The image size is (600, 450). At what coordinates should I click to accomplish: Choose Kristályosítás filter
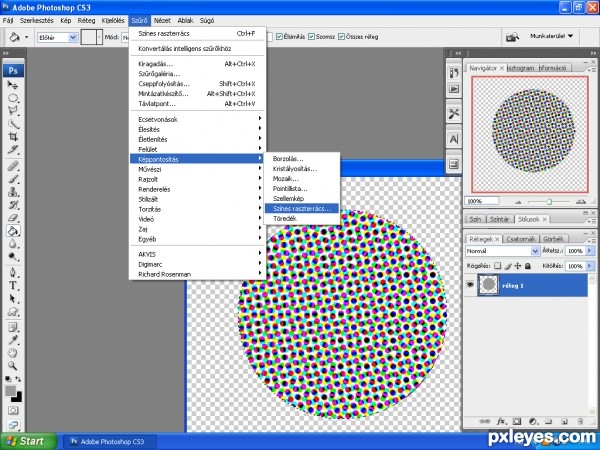click(302, 169)
